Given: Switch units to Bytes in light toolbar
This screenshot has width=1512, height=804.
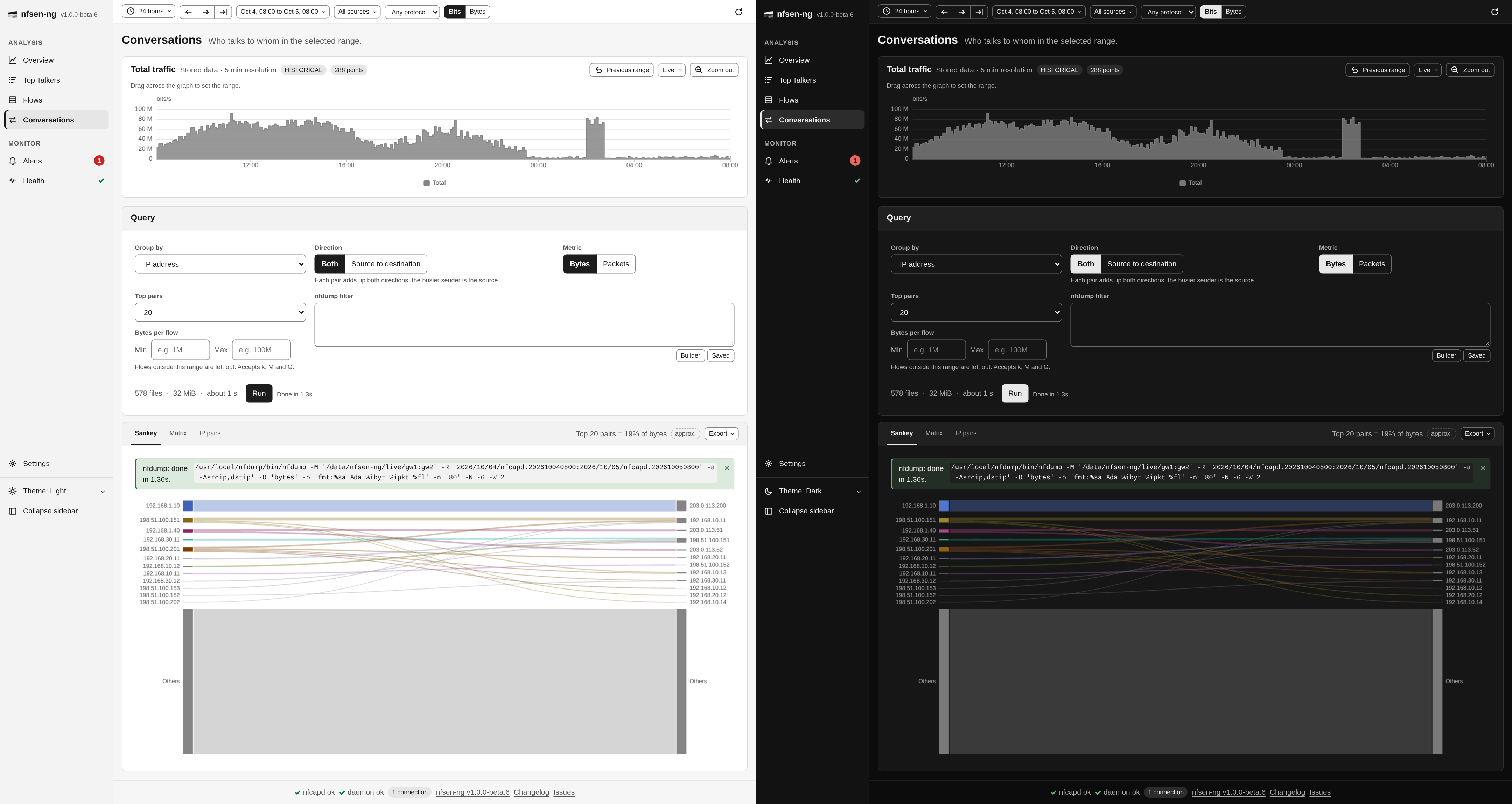Looking at the screenshot, I should tap(478, 12).
